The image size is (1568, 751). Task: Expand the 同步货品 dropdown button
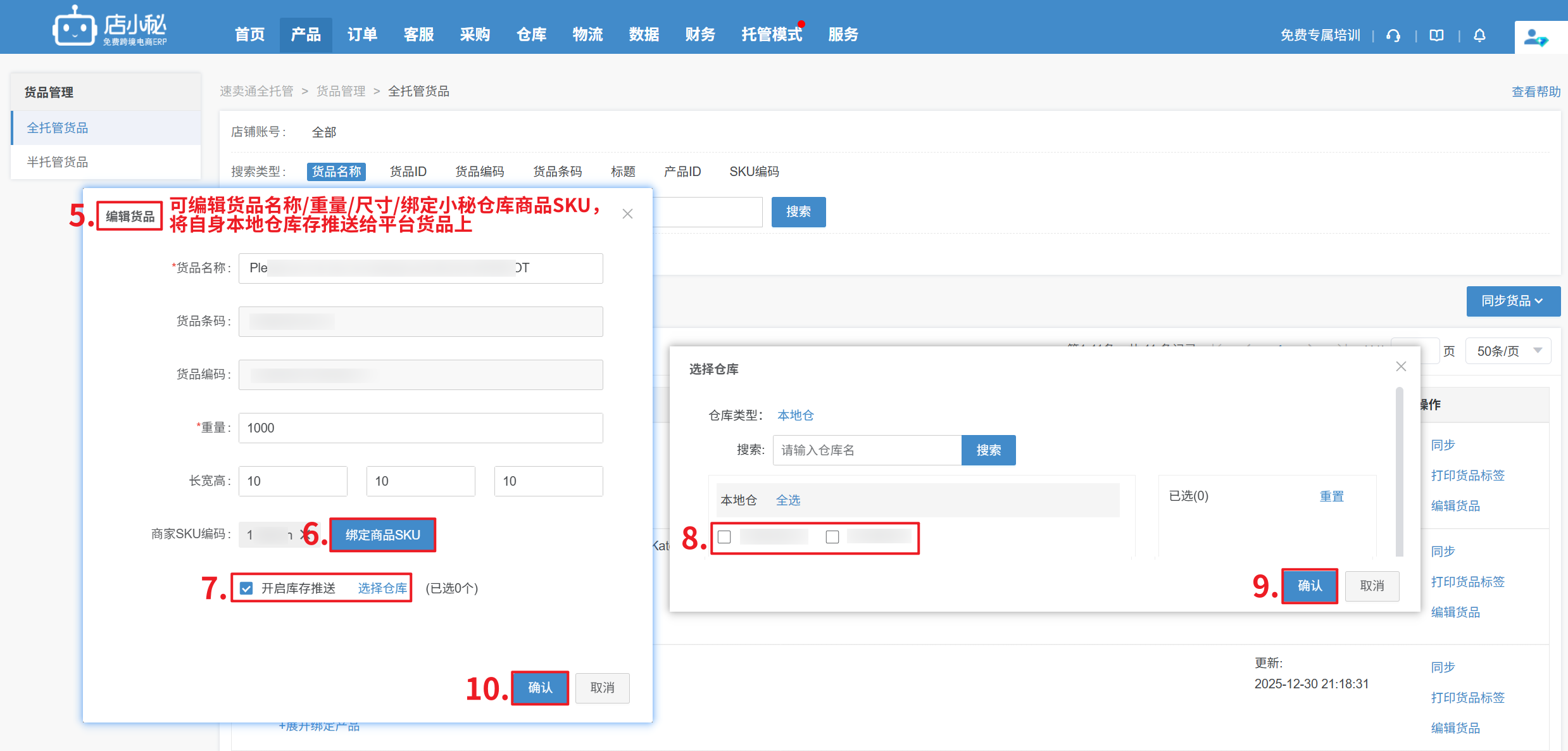click(x=1513, y=301)
